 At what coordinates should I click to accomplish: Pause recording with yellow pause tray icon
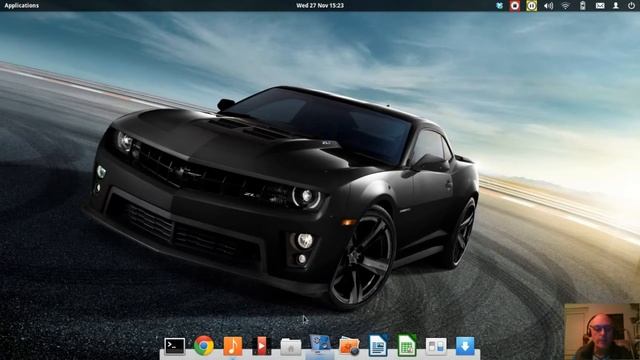(x=531, y=6)
